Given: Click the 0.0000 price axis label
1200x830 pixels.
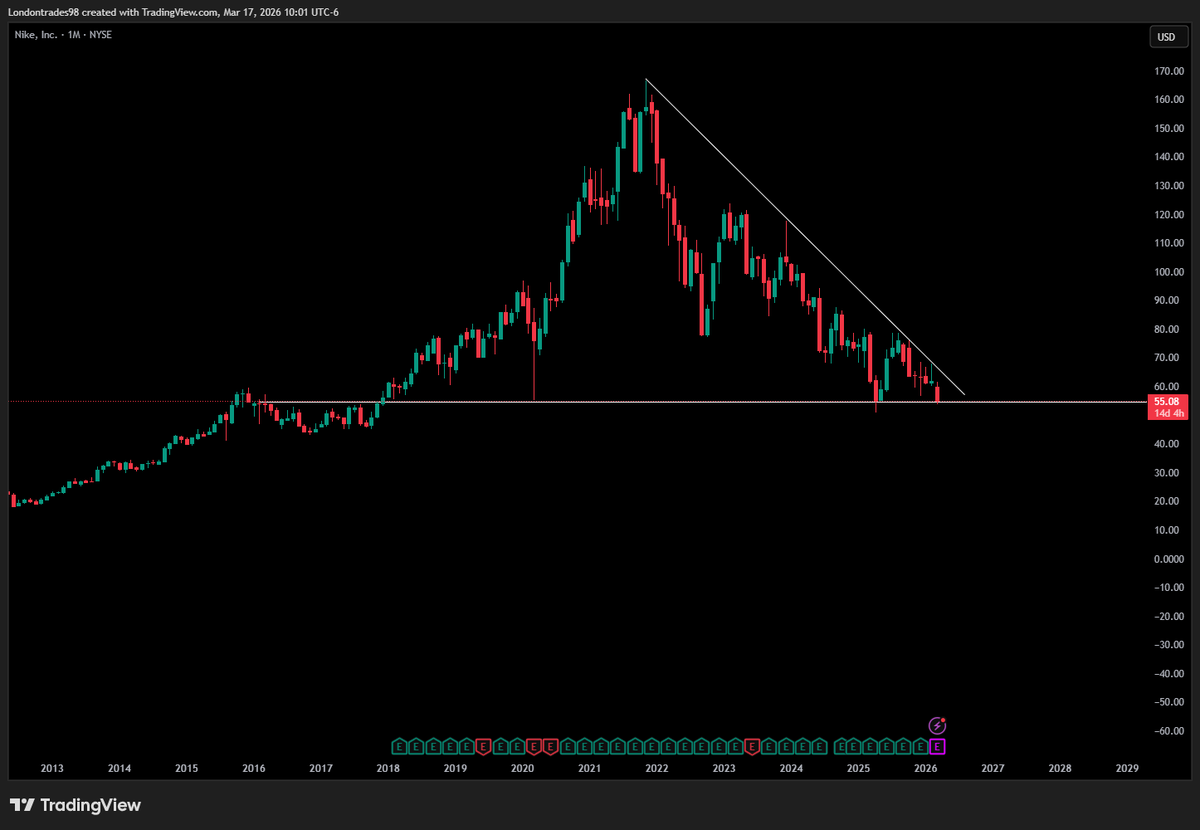Looking at the screenshot, I should click(x=1169, y=558).
